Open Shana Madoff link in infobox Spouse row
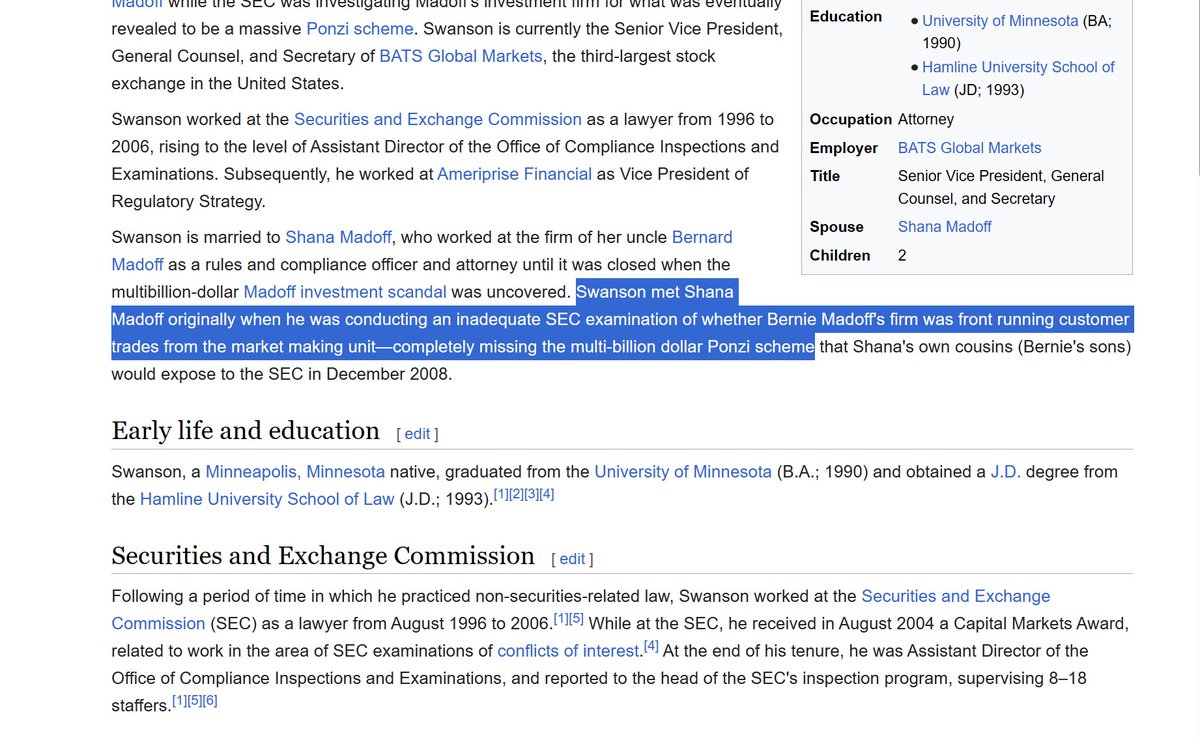1200x740 pixels. (x=944, y=227)
